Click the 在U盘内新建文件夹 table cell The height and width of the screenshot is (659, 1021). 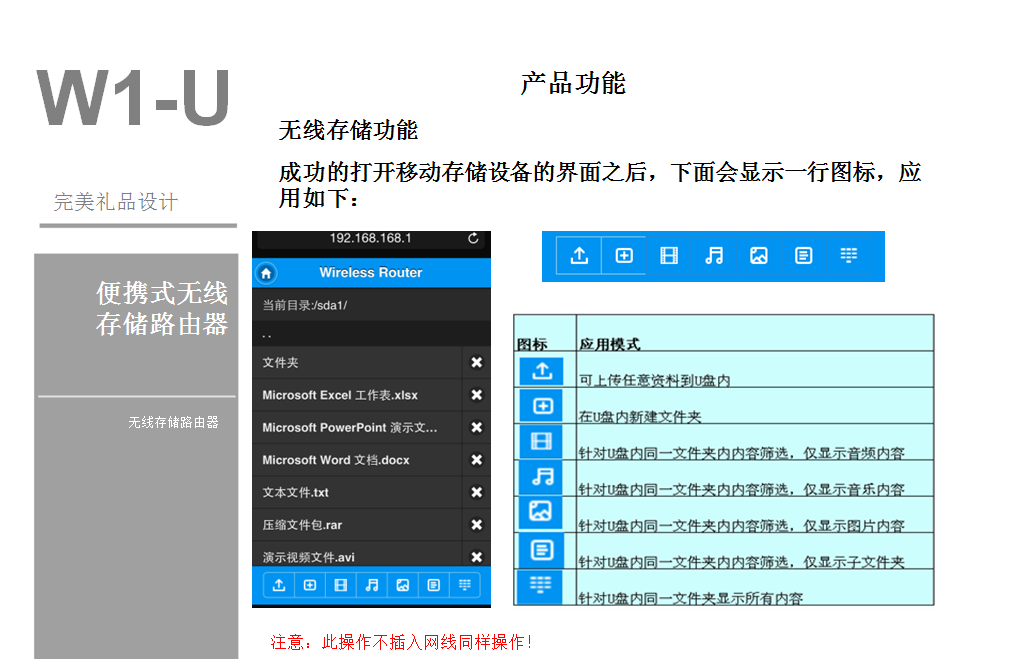[x=755, y=406]
